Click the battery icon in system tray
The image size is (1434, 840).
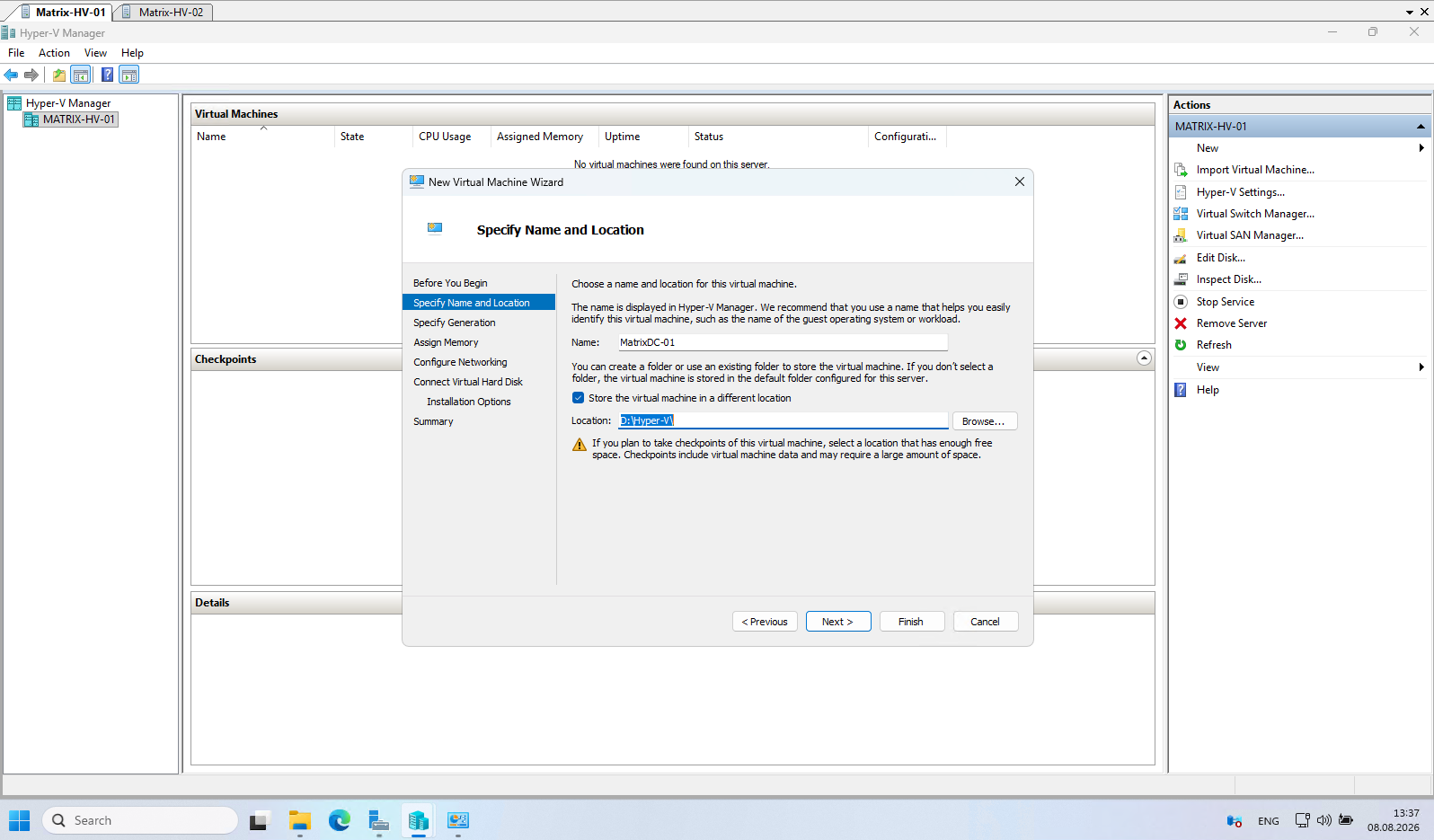pyautogui.click(x=1345, y=820)
